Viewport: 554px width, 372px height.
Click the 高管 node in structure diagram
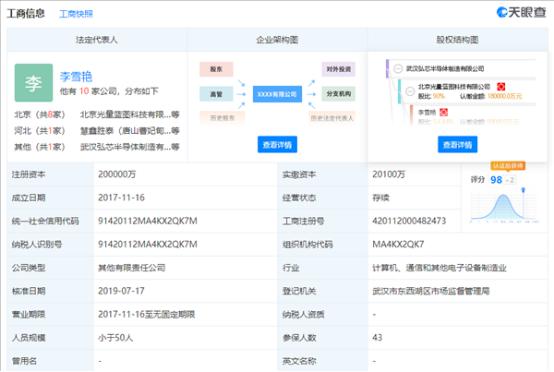(x=216, y=94)
